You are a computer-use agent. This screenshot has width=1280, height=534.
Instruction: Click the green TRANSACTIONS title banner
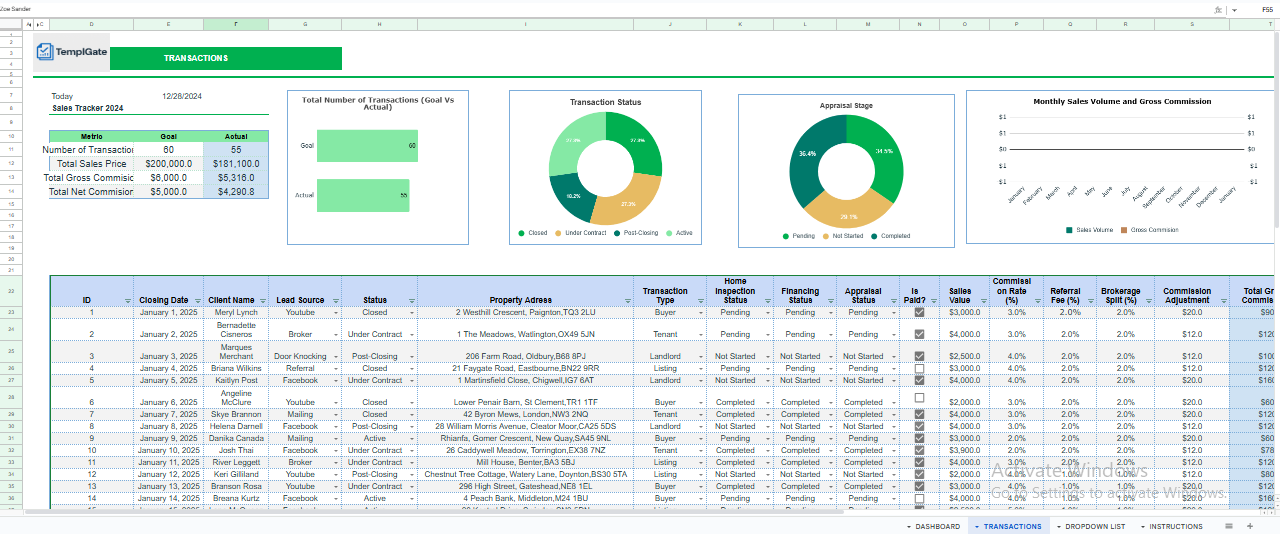(x=226, y=58)
